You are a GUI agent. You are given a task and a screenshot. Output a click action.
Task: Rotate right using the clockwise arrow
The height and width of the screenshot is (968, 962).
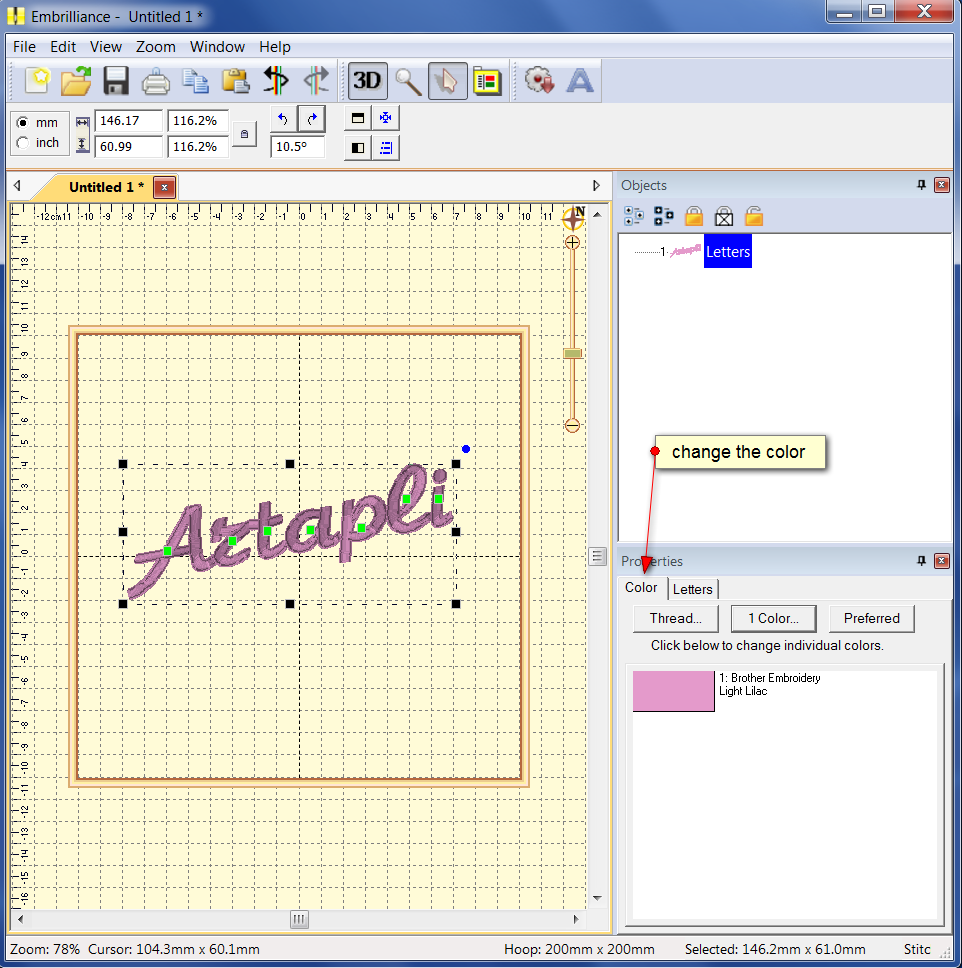[x=312, y=119]
